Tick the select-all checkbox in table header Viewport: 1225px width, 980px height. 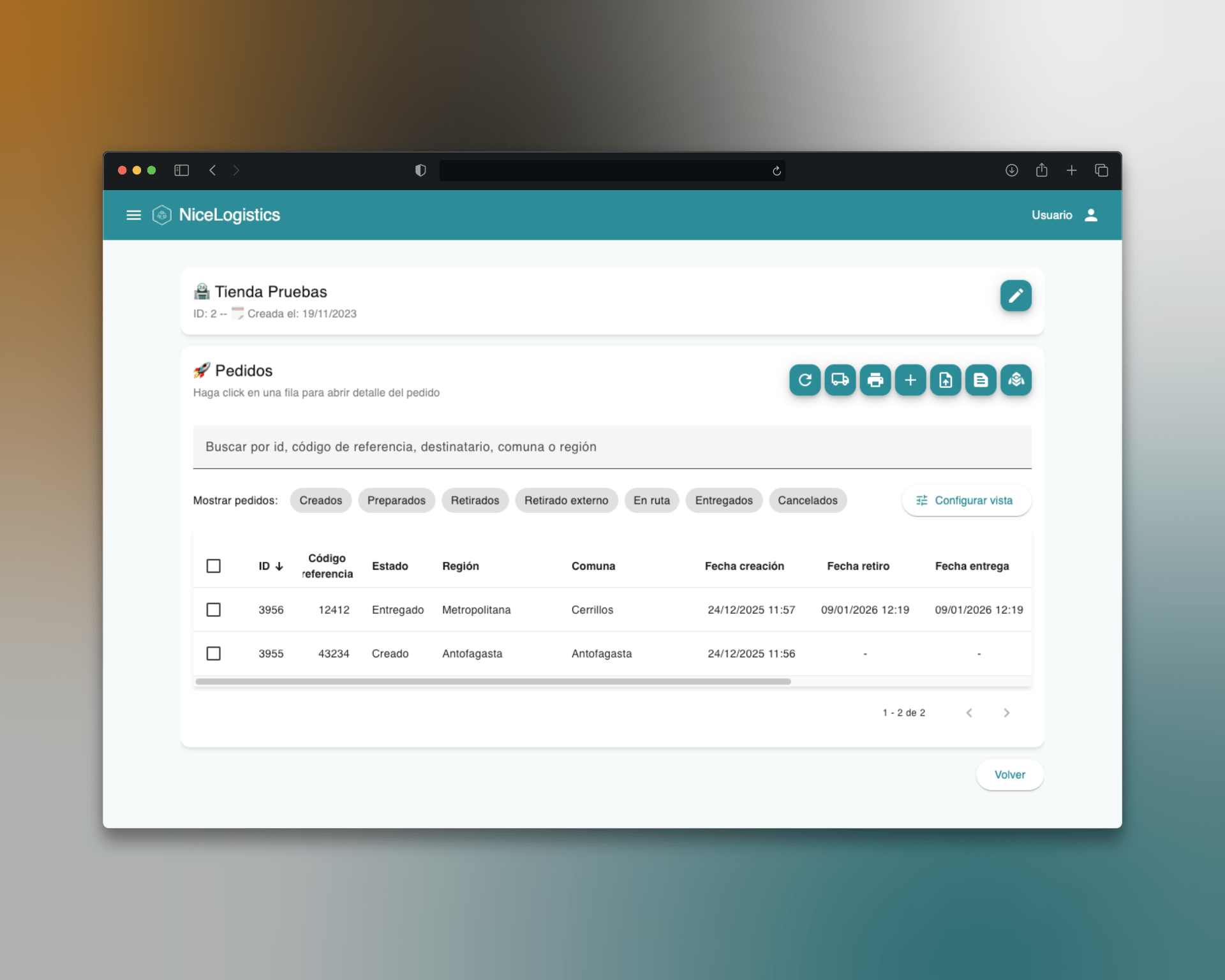[x=214, y=566]
